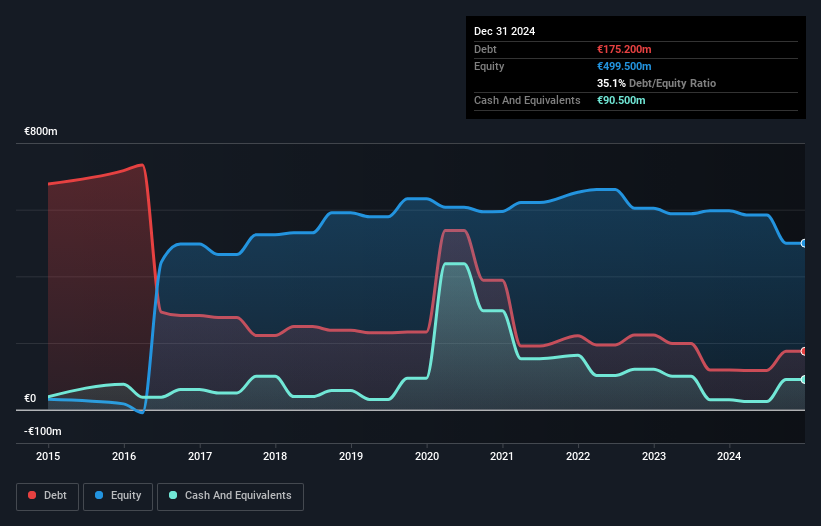Click the €90.500m cash value
Screen dimensions: 821x526
pos(621,100)
